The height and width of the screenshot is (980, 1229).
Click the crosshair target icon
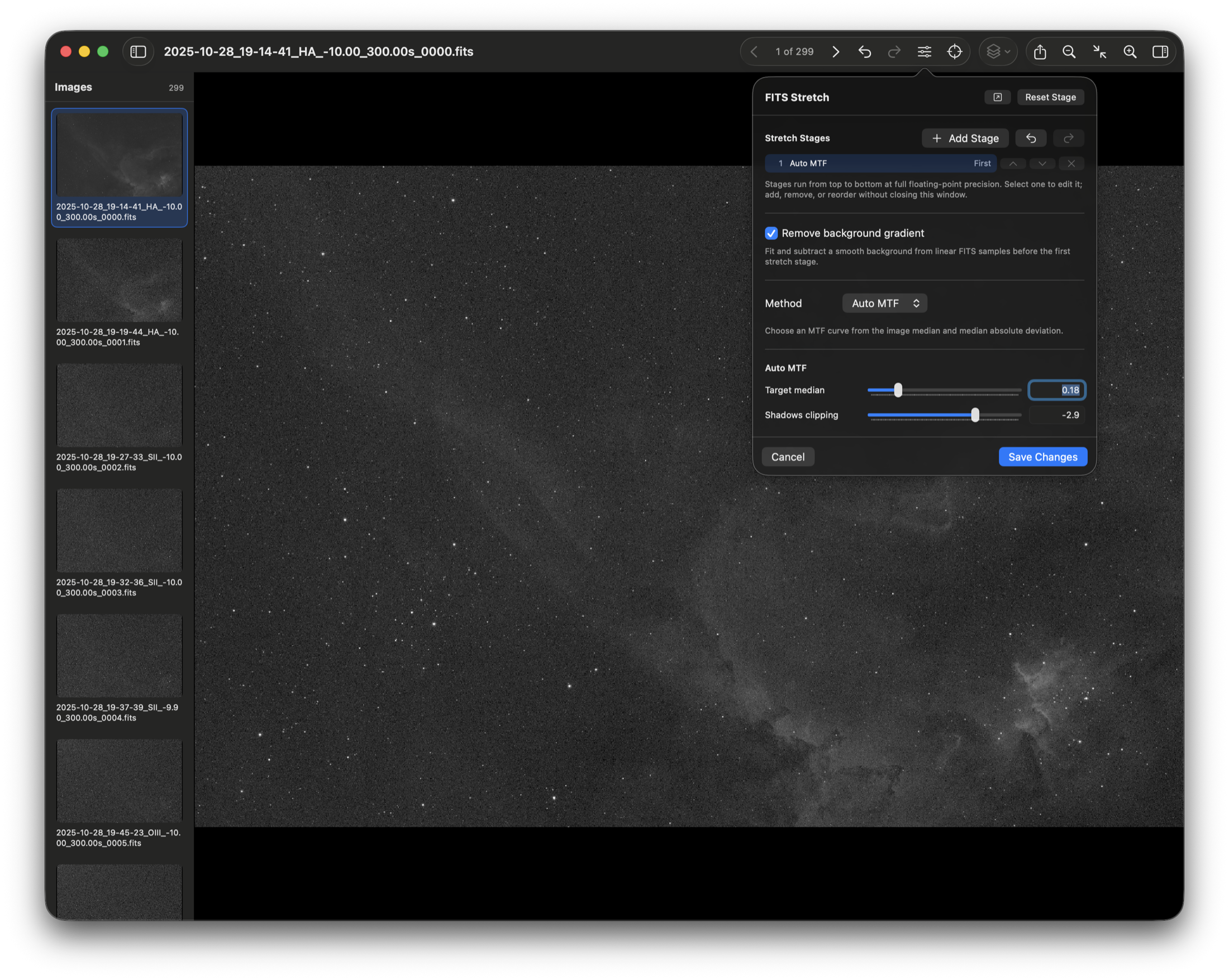(x=955, y=52)
